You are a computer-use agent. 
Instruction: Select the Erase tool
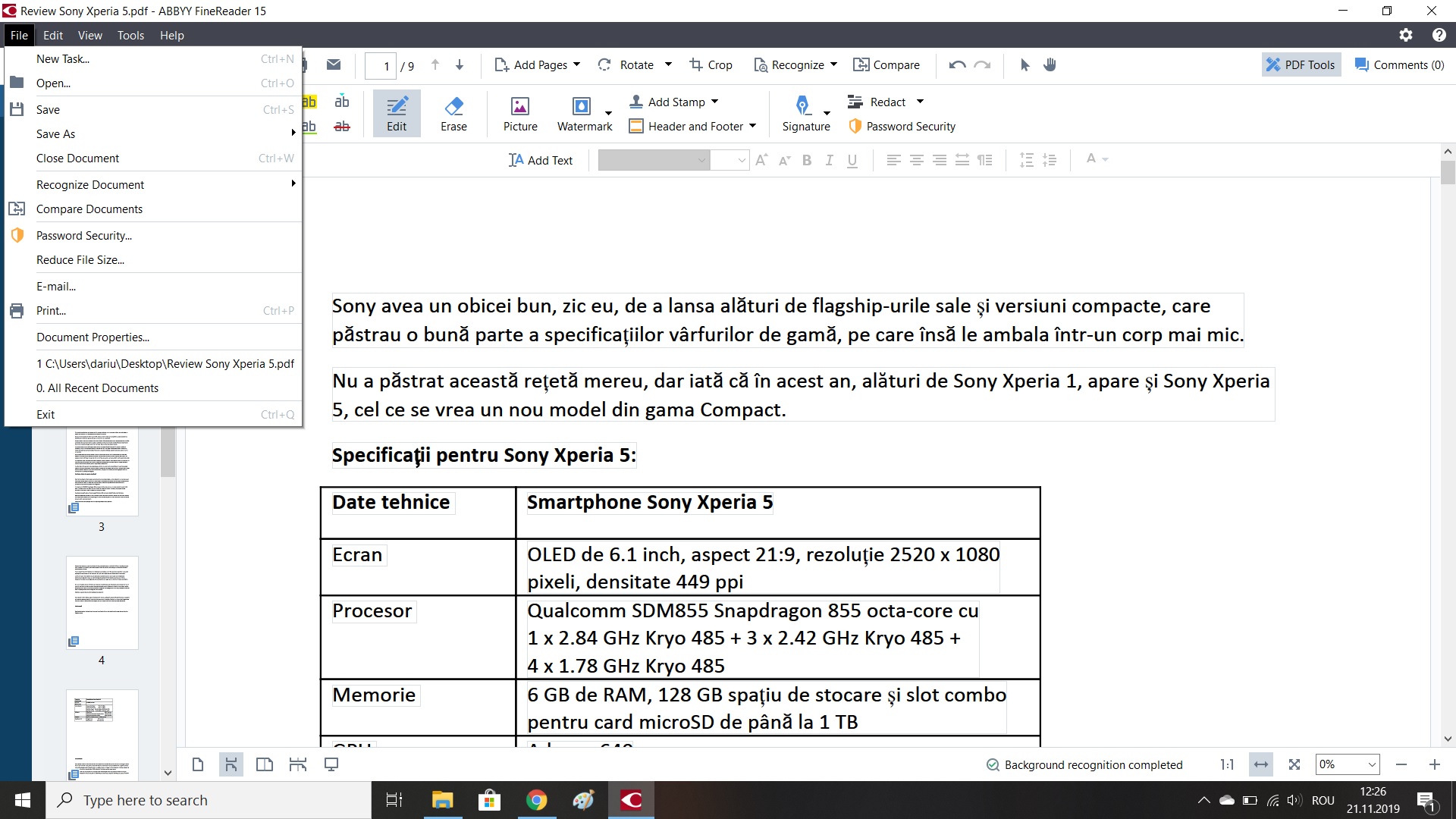pyautogui.click(x=453, y=113)
